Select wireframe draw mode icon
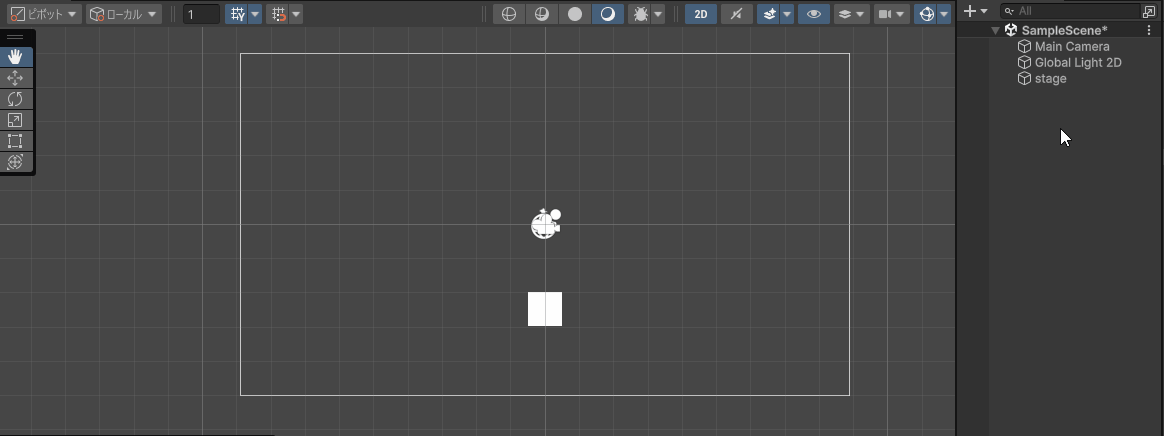 tap(509, 13)
